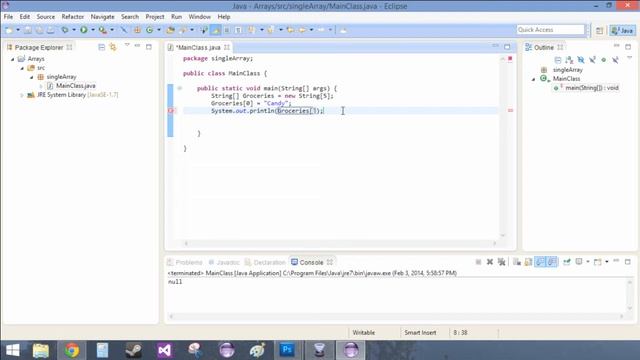Viewport: 640px width, 360px height.
Task: Open Photoshop from the taskbar
Action: 287,350
